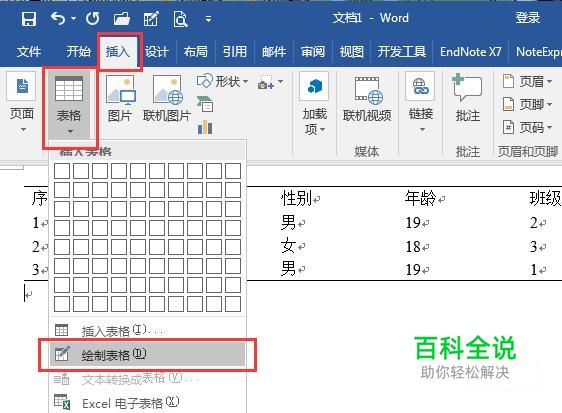This screenshot has height=413, width=562.
Task: Choose Excel 电子表格(X) menu entry
Action: 147,403
